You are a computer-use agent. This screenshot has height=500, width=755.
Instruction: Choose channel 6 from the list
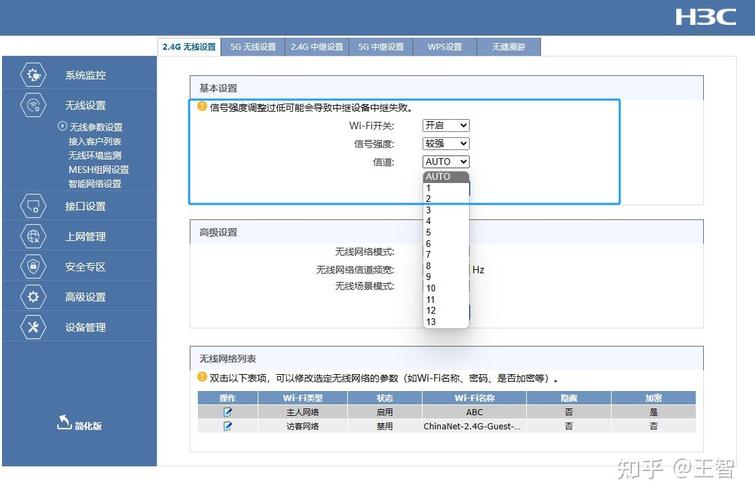click(446, 244)
